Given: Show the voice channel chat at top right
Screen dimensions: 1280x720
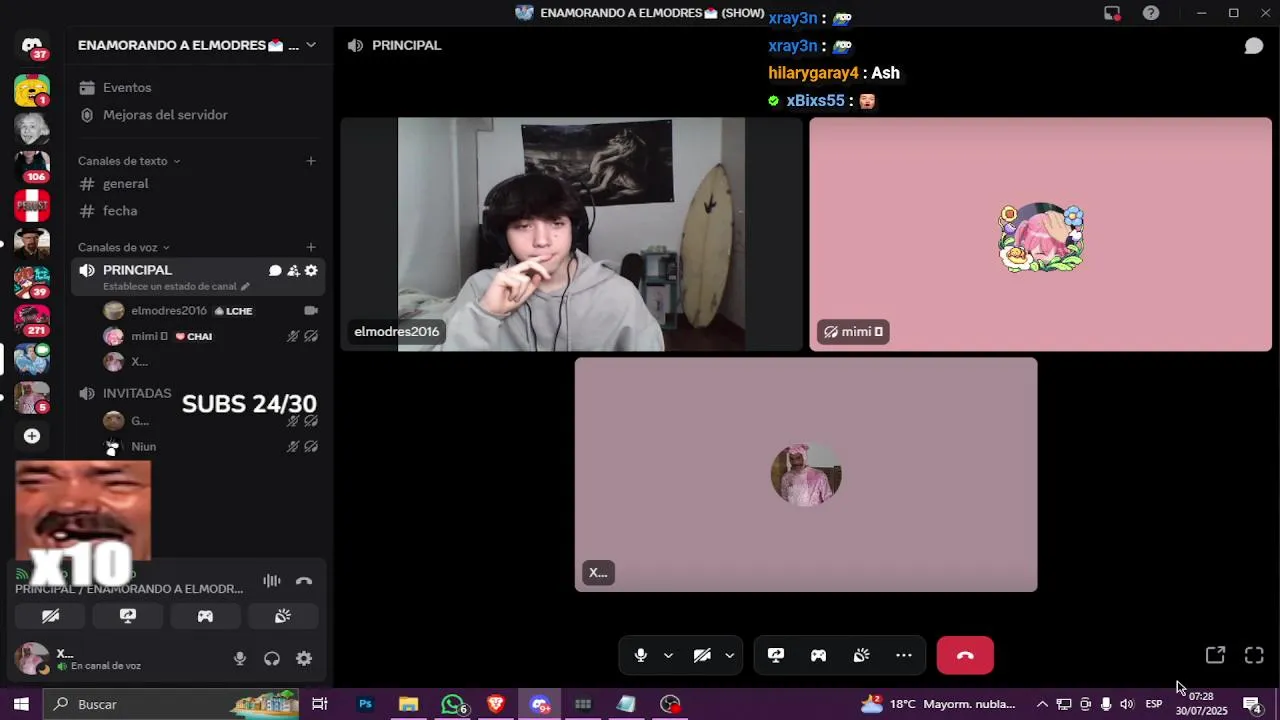Looking at the screenshot, I should 1253,46.
